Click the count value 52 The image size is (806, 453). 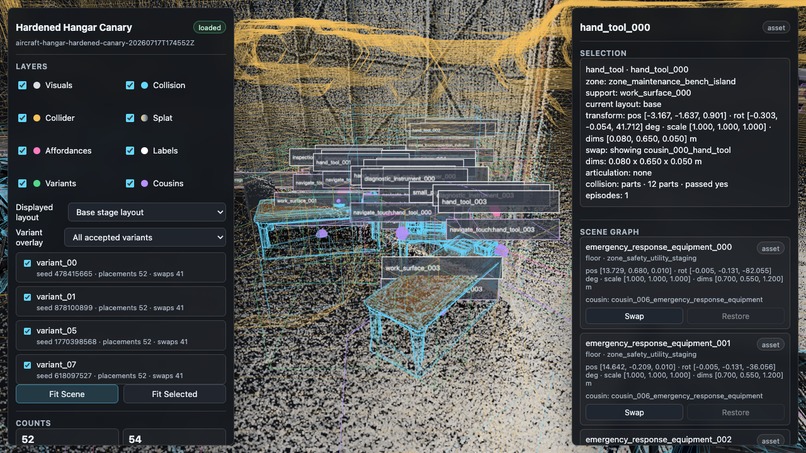tap(28, 440)
